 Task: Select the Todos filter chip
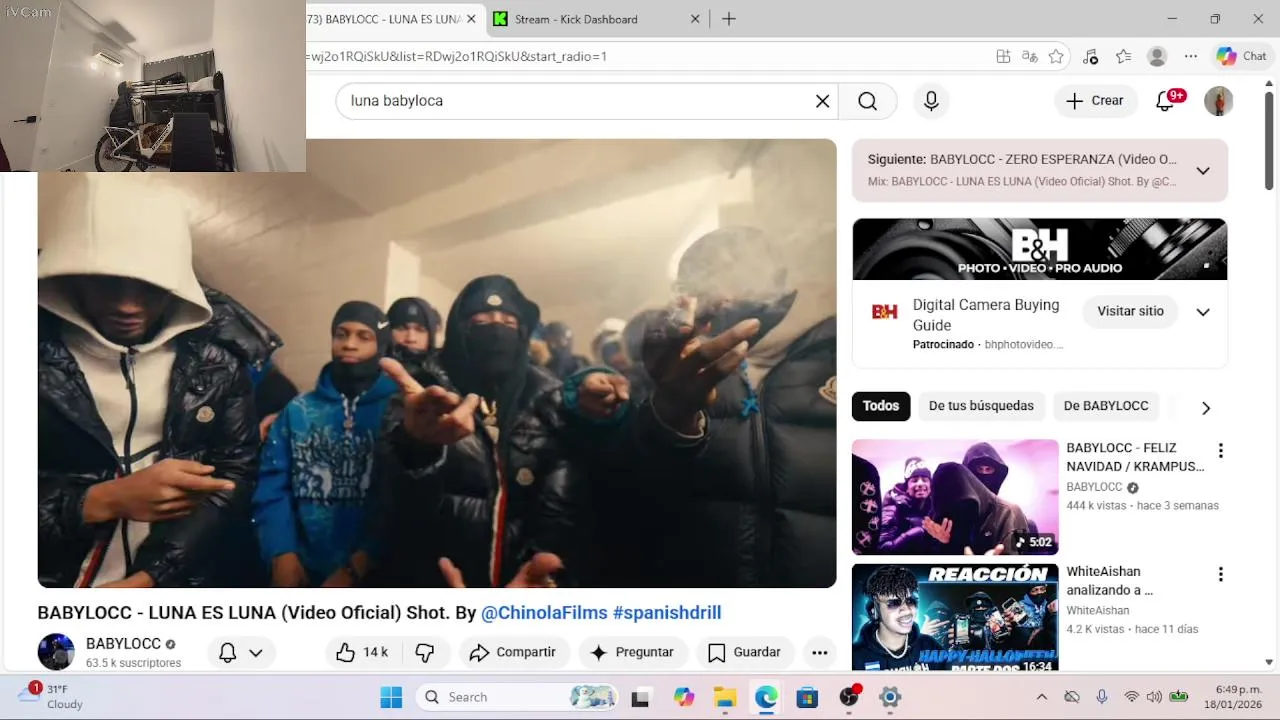tap(881, 406)
